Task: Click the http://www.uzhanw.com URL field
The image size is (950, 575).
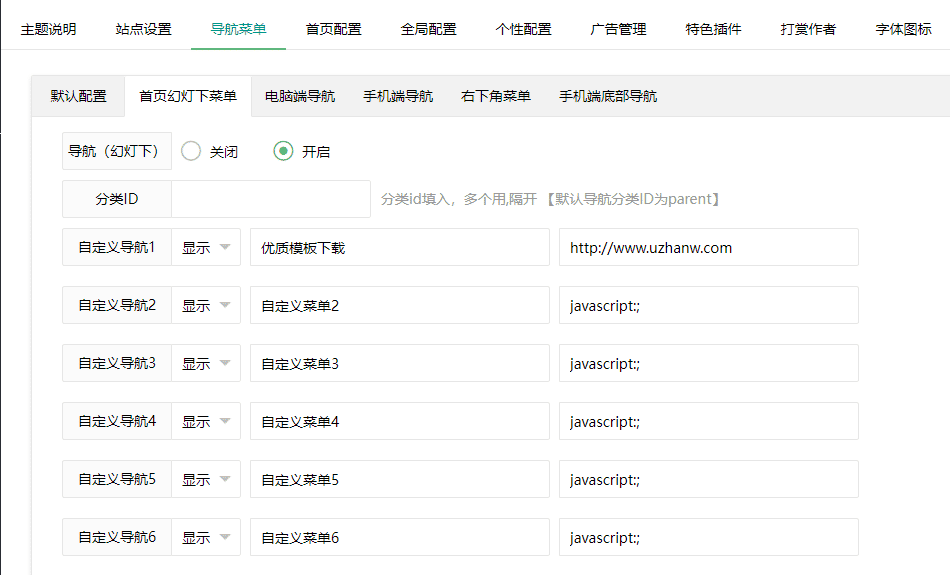Action: [x=709, y=247]
